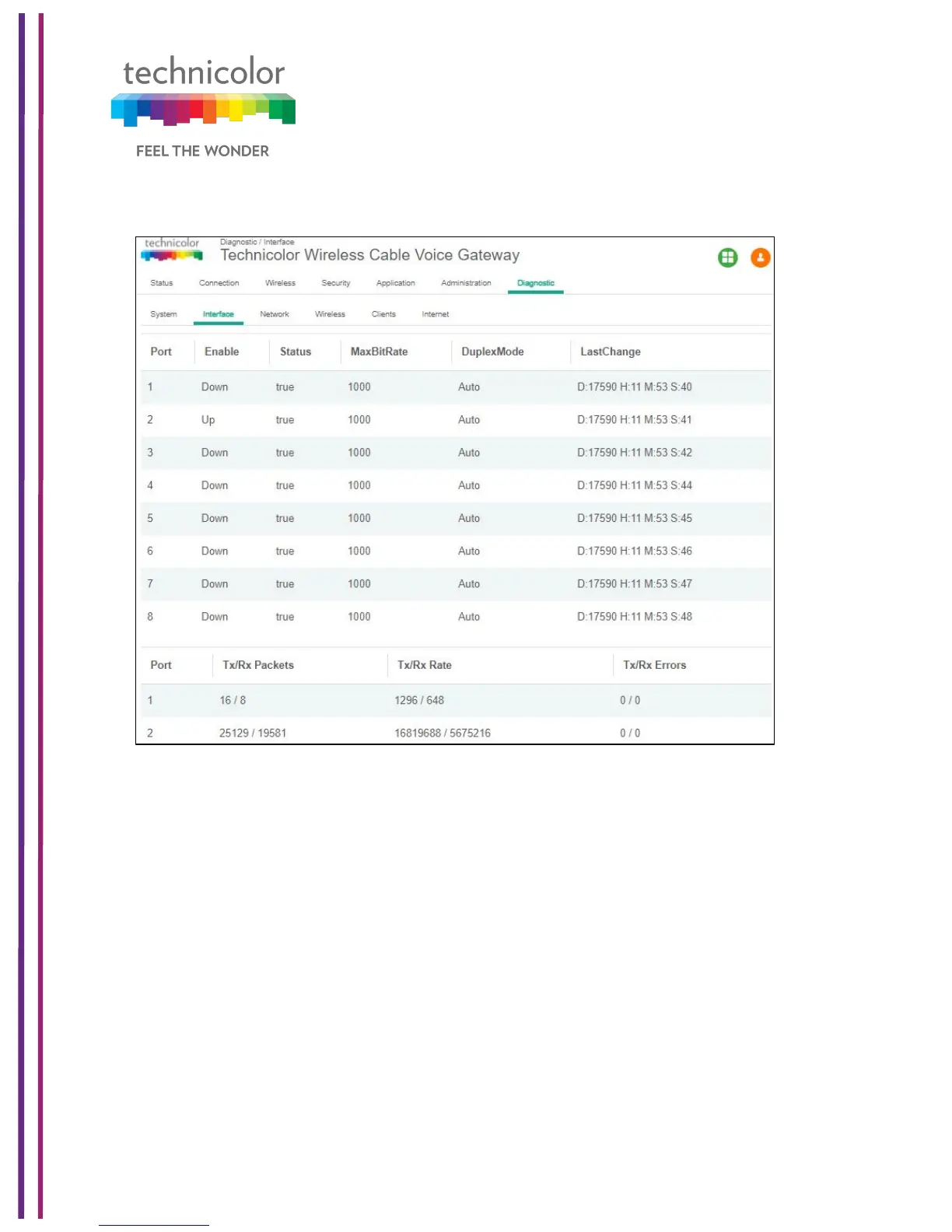Image resolution: width=952 pixels, height=1232 pixels.
Task: Click the LastChange column header
Action: 611,352
